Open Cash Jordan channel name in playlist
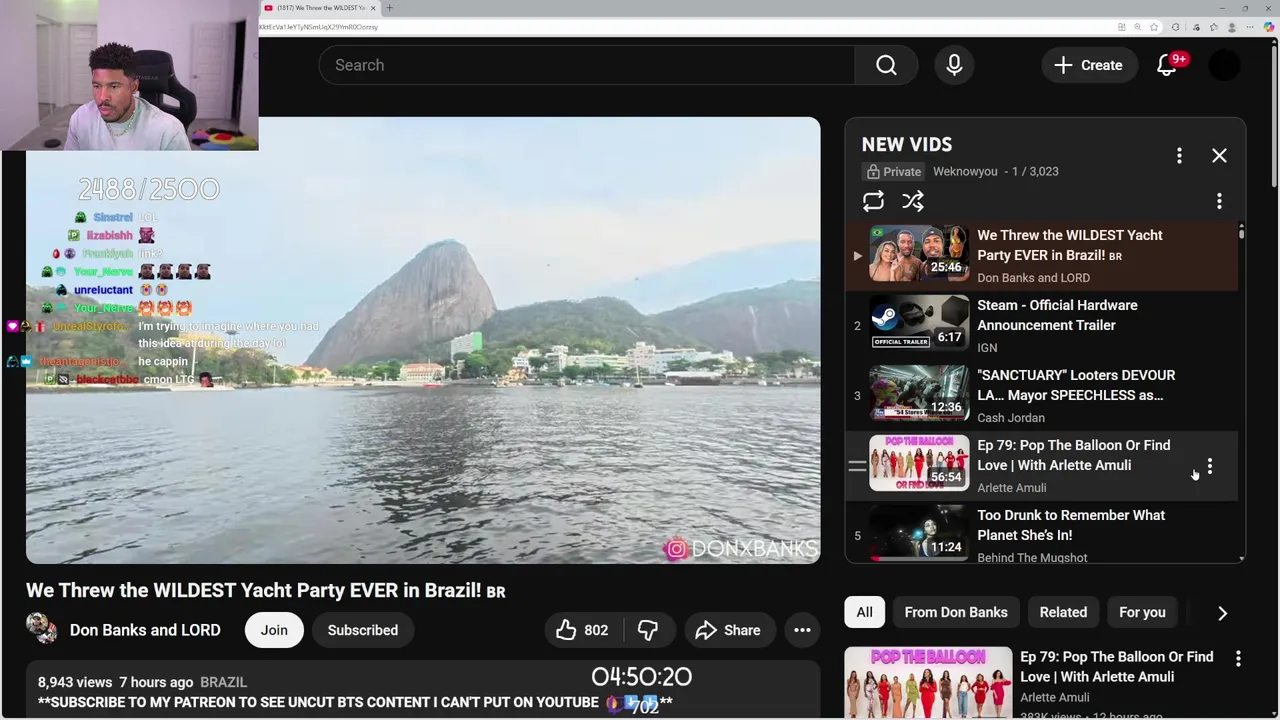Image resolution: width=1280 pixels, height=720 pixels. tap(1011, 418)
